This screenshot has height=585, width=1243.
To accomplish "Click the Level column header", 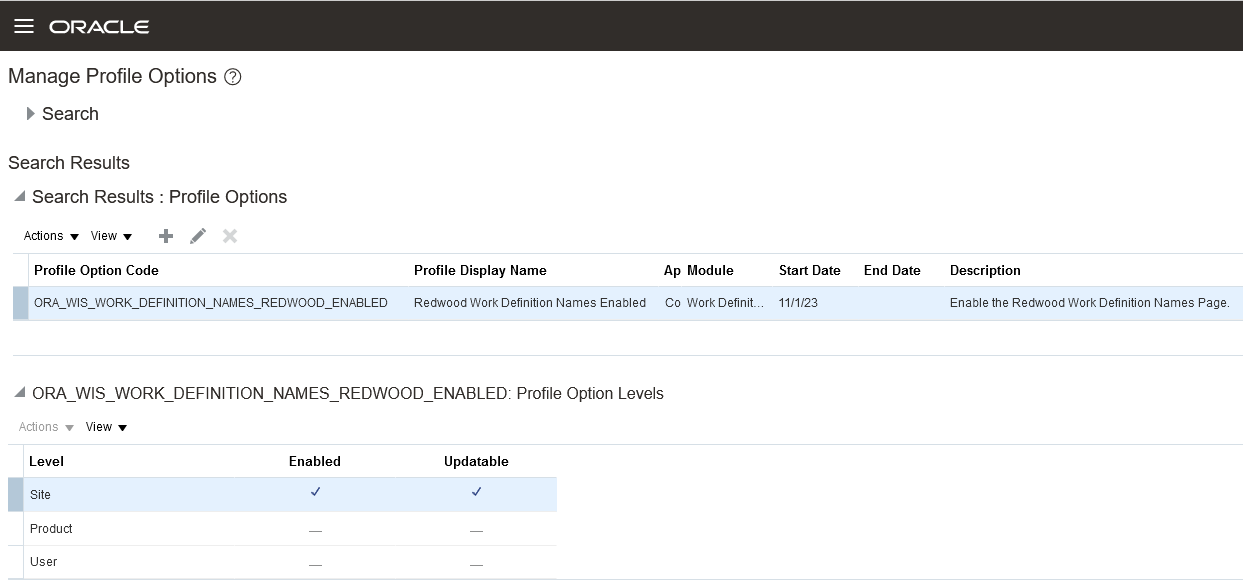I will pyautogui.click(x=47, y=461).
